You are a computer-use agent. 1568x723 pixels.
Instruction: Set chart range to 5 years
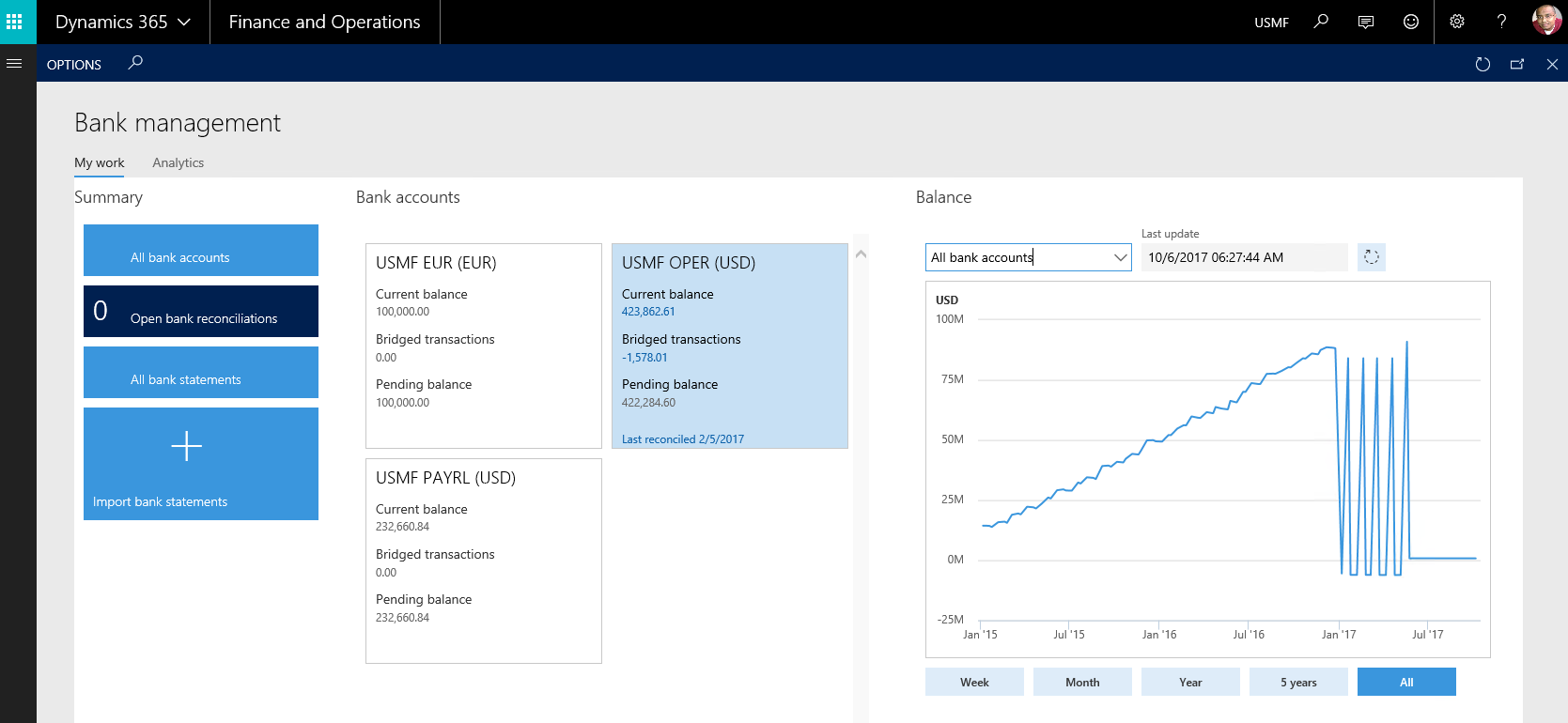pos(1298,682)
